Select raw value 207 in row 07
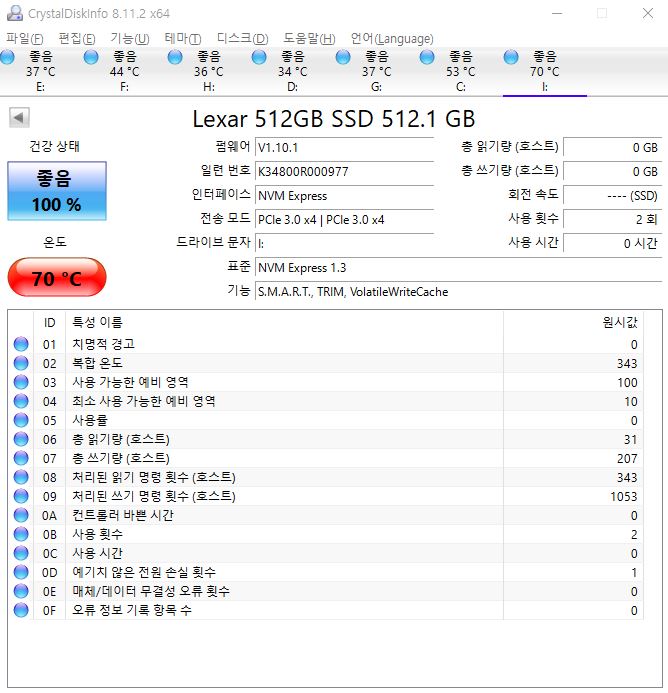This screenshot has width=668, height=693. click(x=627, y=458)
